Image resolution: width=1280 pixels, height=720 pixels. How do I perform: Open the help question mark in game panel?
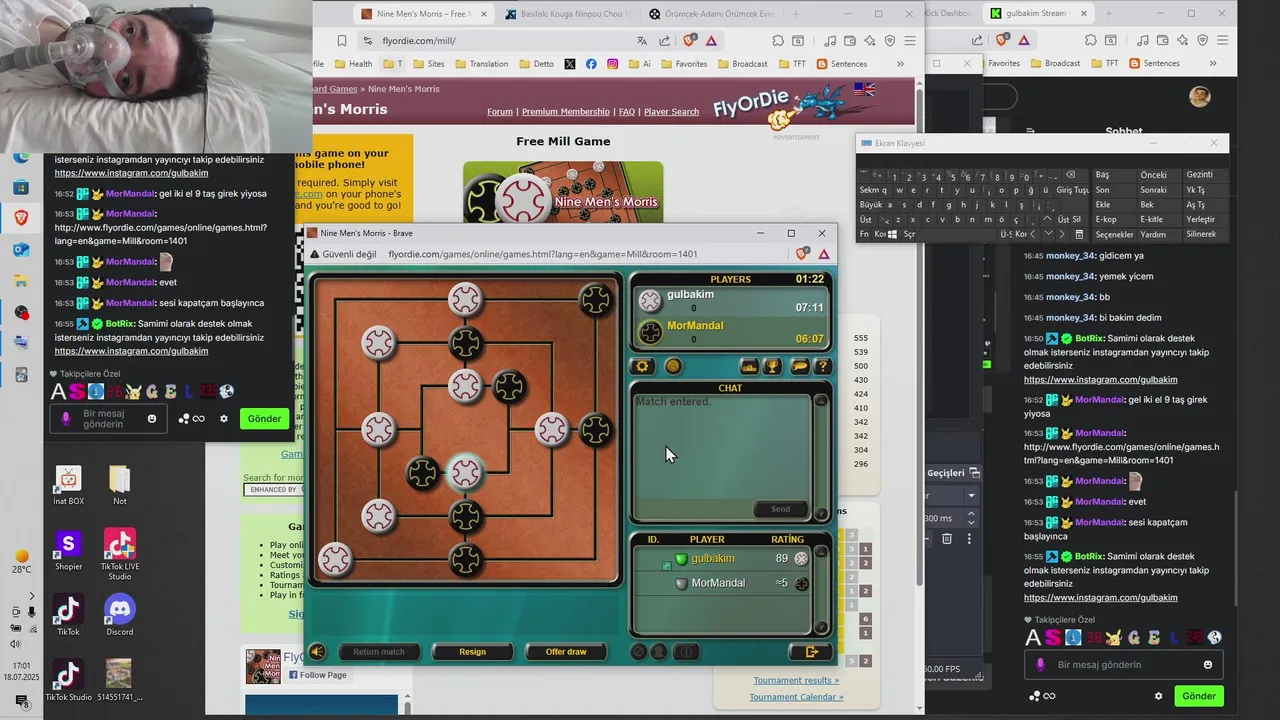pos(822,367)
